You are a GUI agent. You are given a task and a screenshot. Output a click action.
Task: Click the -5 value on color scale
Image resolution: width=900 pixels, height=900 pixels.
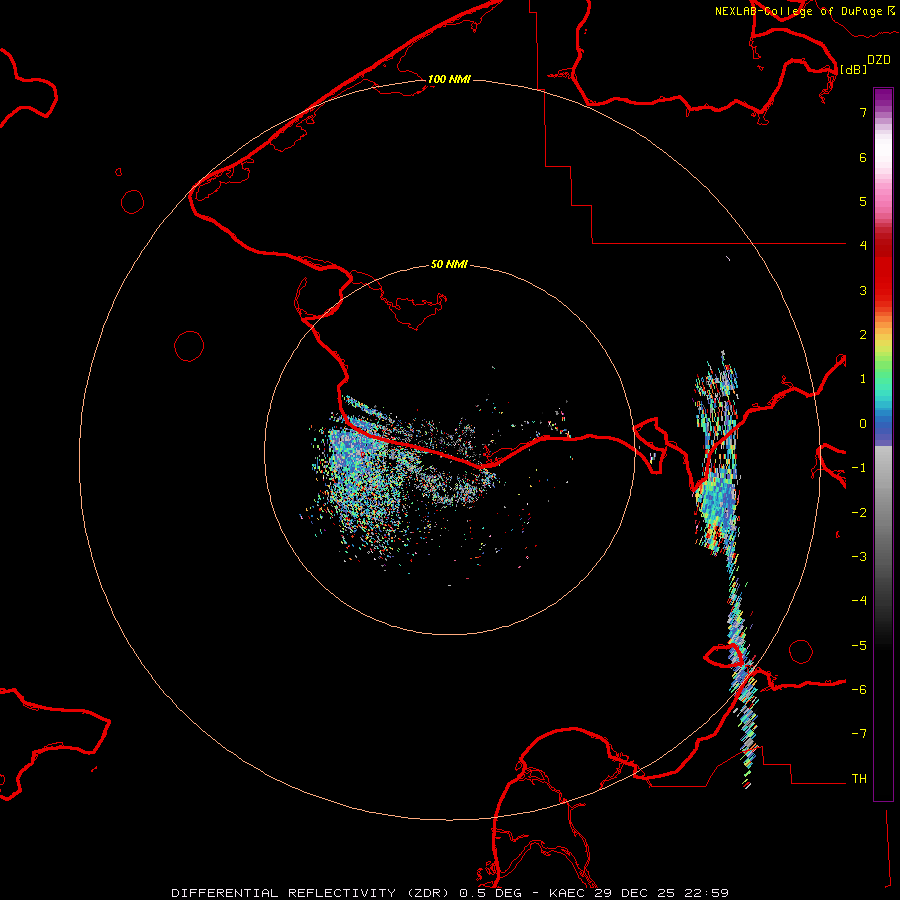[x=859, y=645]
